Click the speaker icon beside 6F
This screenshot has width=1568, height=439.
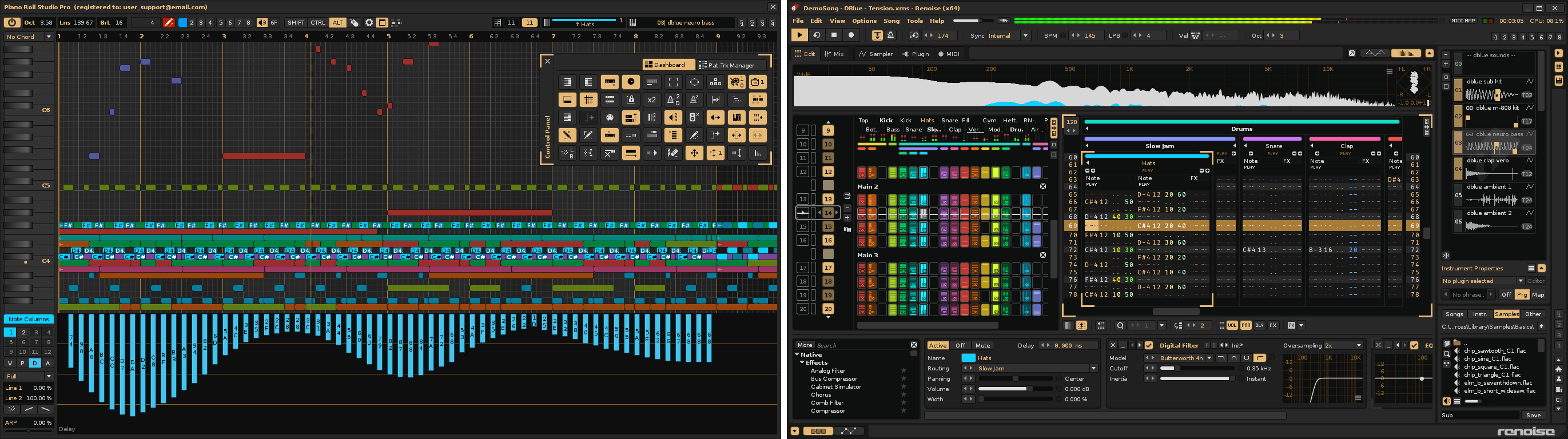pyautogui.click(x=262, y=22)
